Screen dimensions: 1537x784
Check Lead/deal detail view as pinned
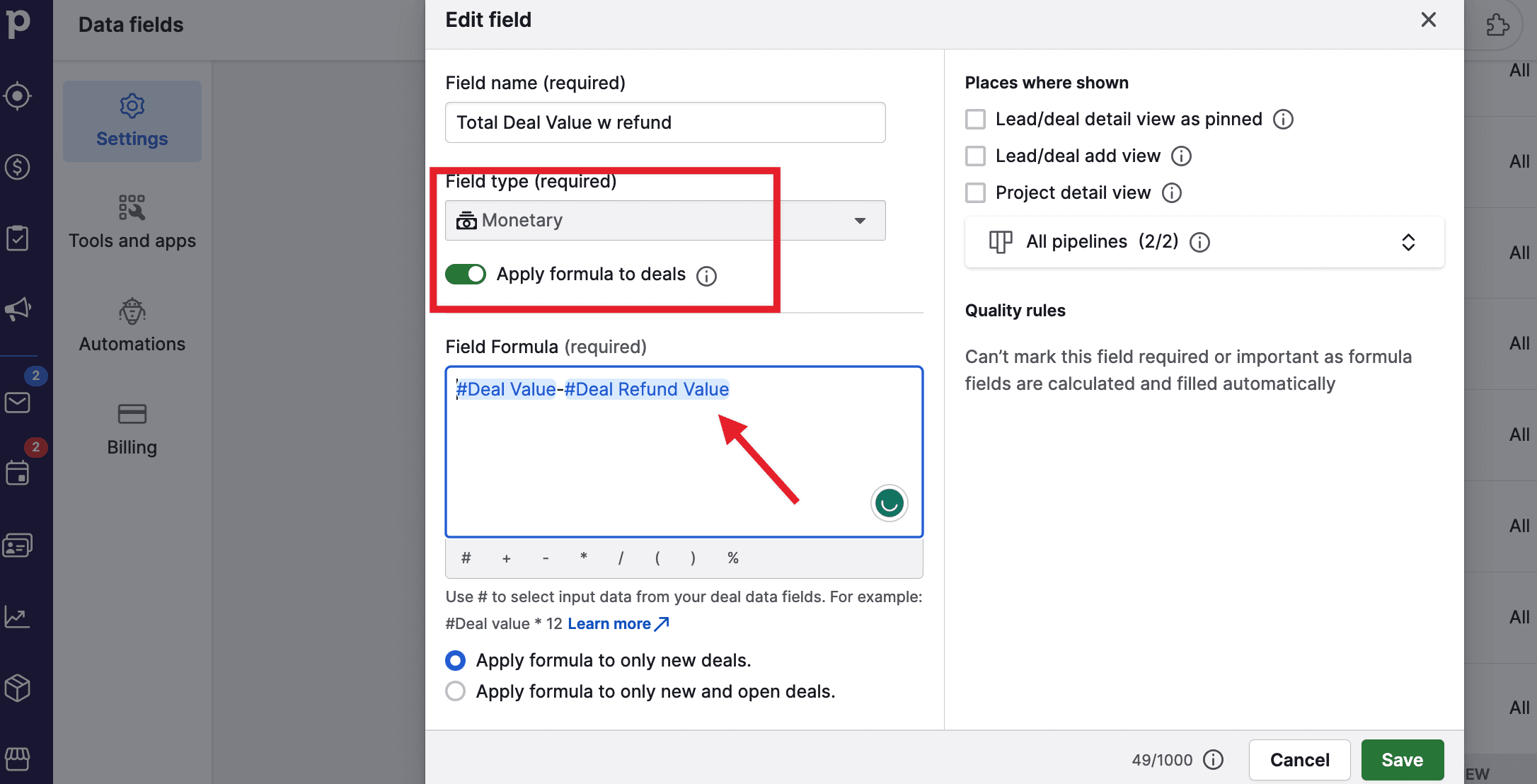pyautogui.click(x=976, y=119)
